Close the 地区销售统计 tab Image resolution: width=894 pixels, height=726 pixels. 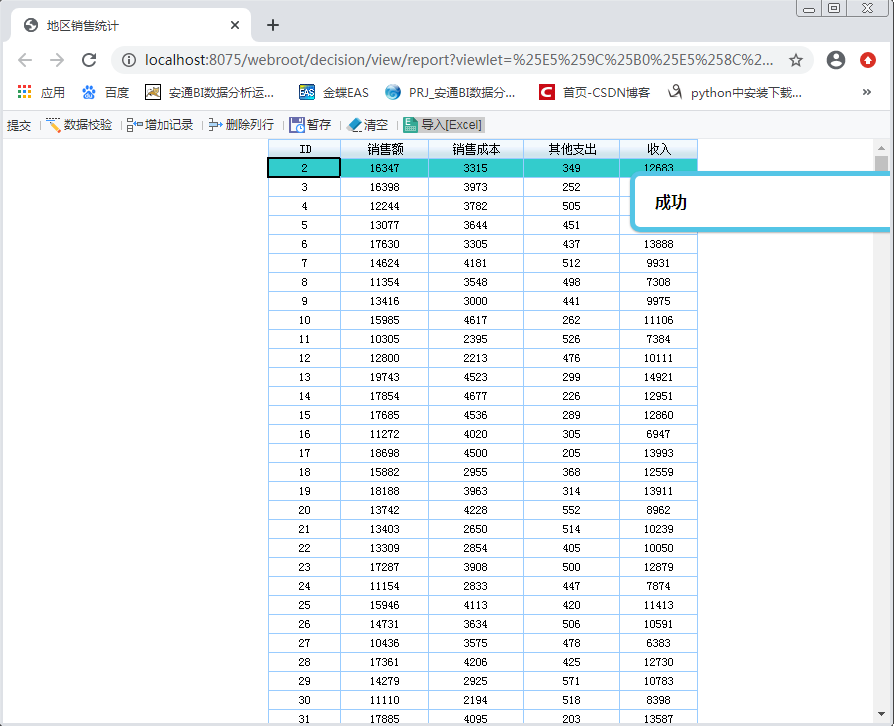[235, 25]
